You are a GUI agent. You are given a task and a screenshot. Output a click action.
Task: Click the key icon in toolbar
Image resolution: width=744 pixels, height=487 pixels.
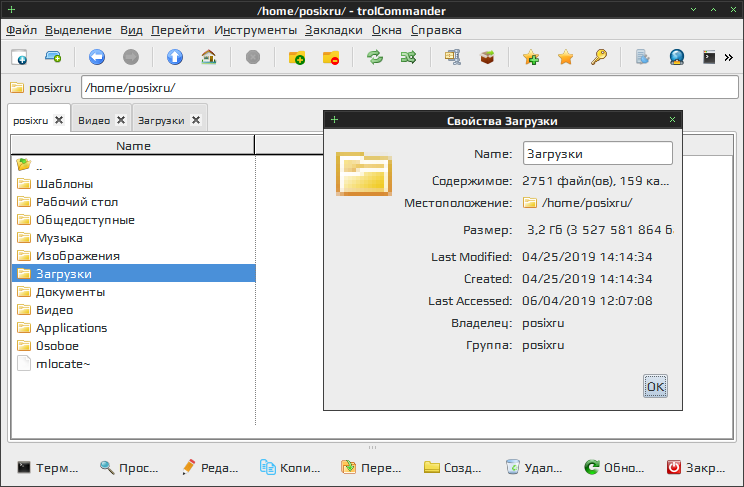[x=599, y=57]
